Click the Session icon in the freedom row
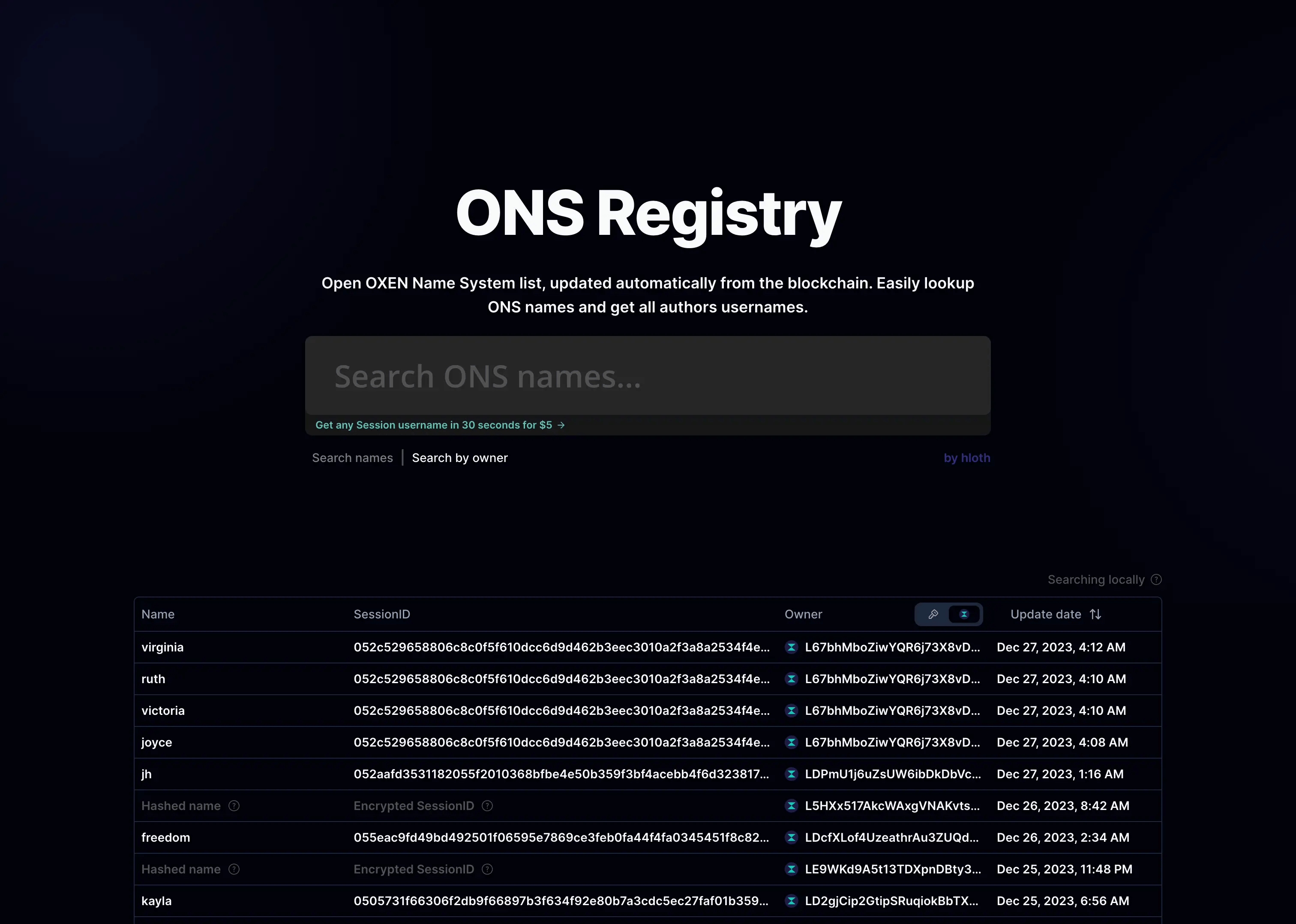 [792, 837]
